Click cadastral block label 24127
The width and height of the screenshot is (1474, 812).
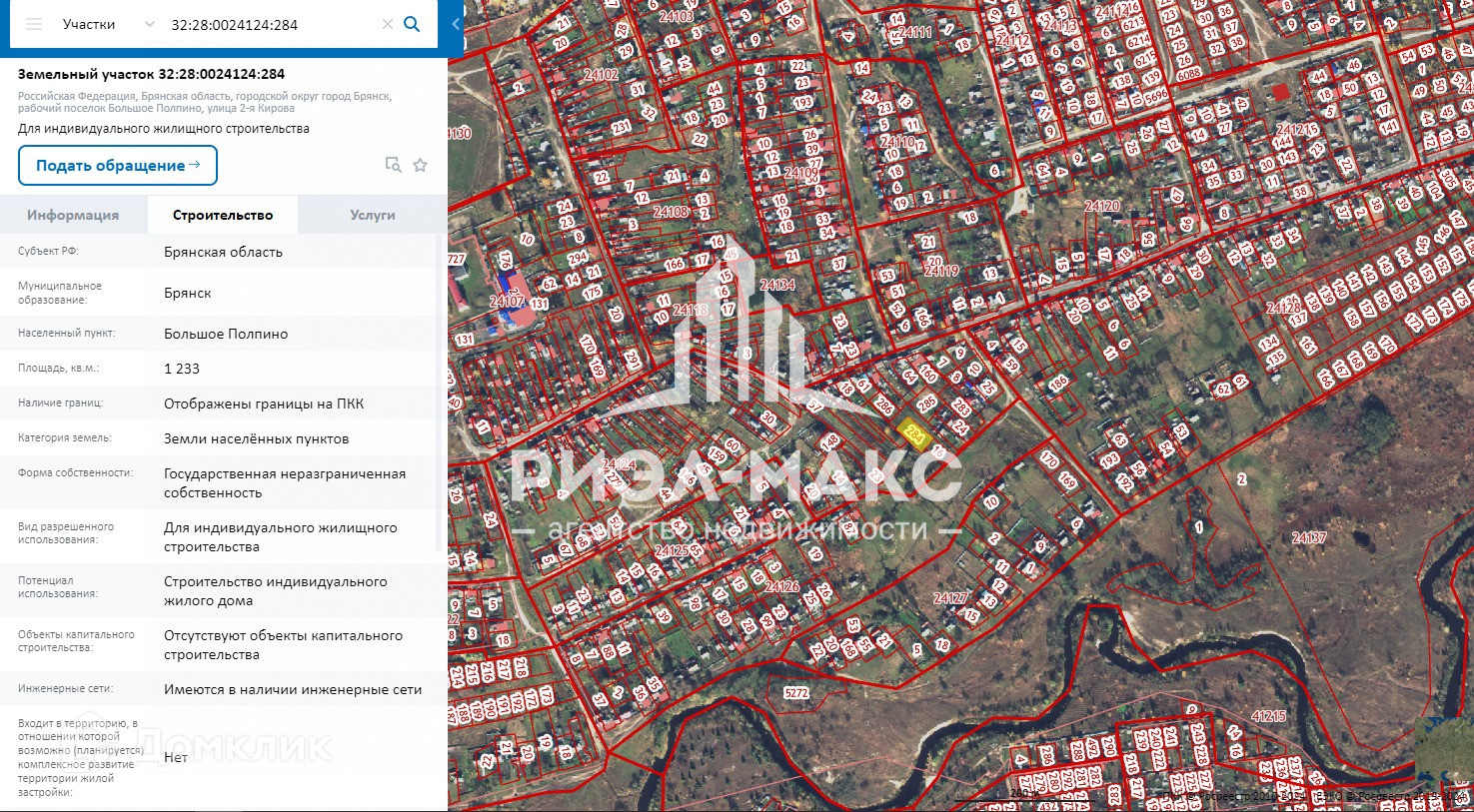point(950,598)
